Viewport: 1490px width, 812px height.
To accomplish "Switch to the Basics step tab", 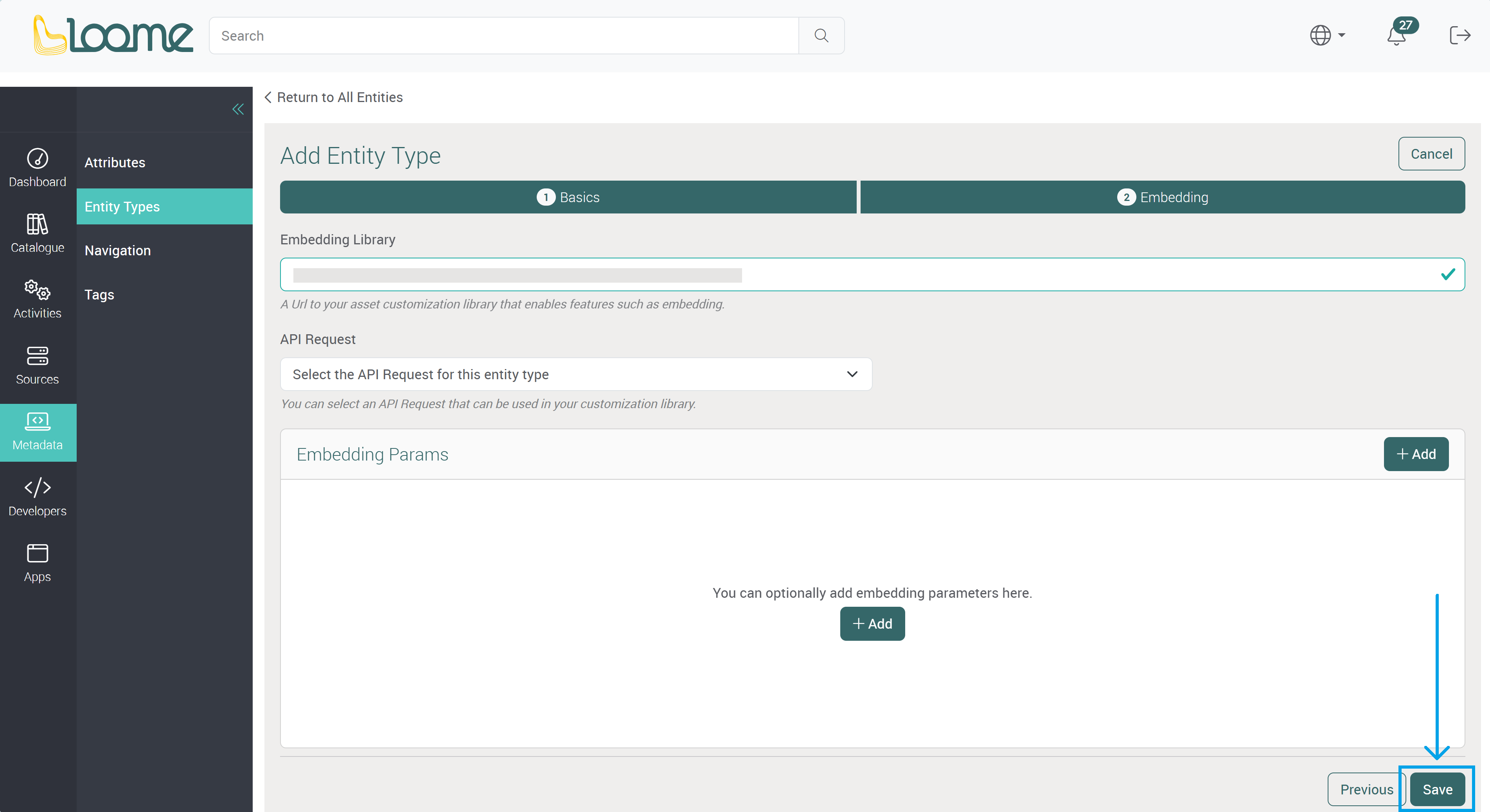I will tap(568, 197).
